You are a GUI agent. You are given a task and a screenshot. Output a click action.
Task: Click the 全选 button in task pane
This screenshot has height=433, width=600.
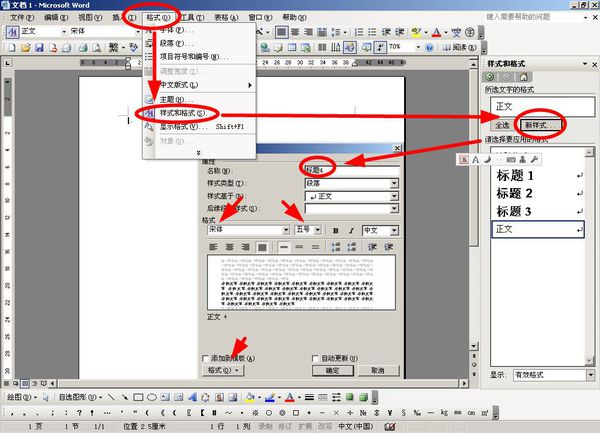[502, 125]
